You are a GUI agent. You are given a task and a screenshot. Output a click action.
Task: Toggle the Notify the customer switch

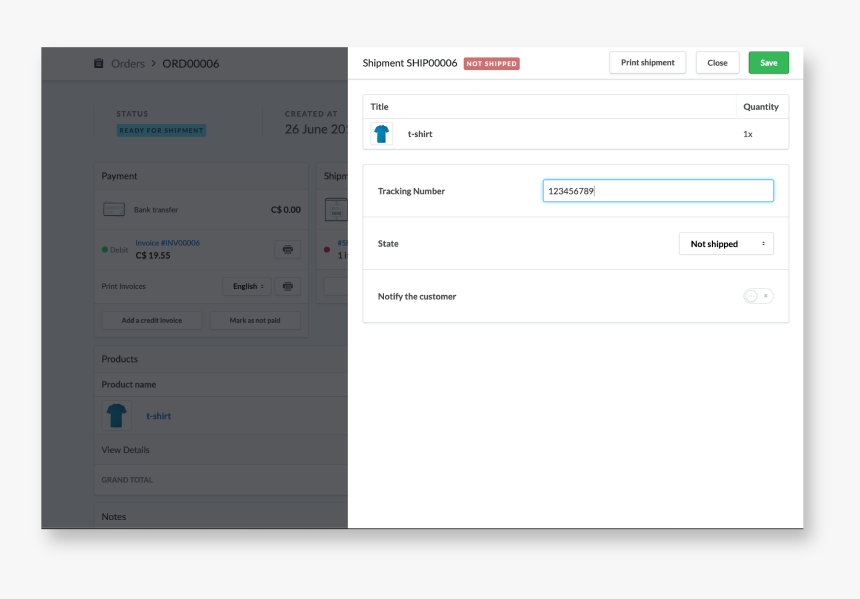pos(758,296)
